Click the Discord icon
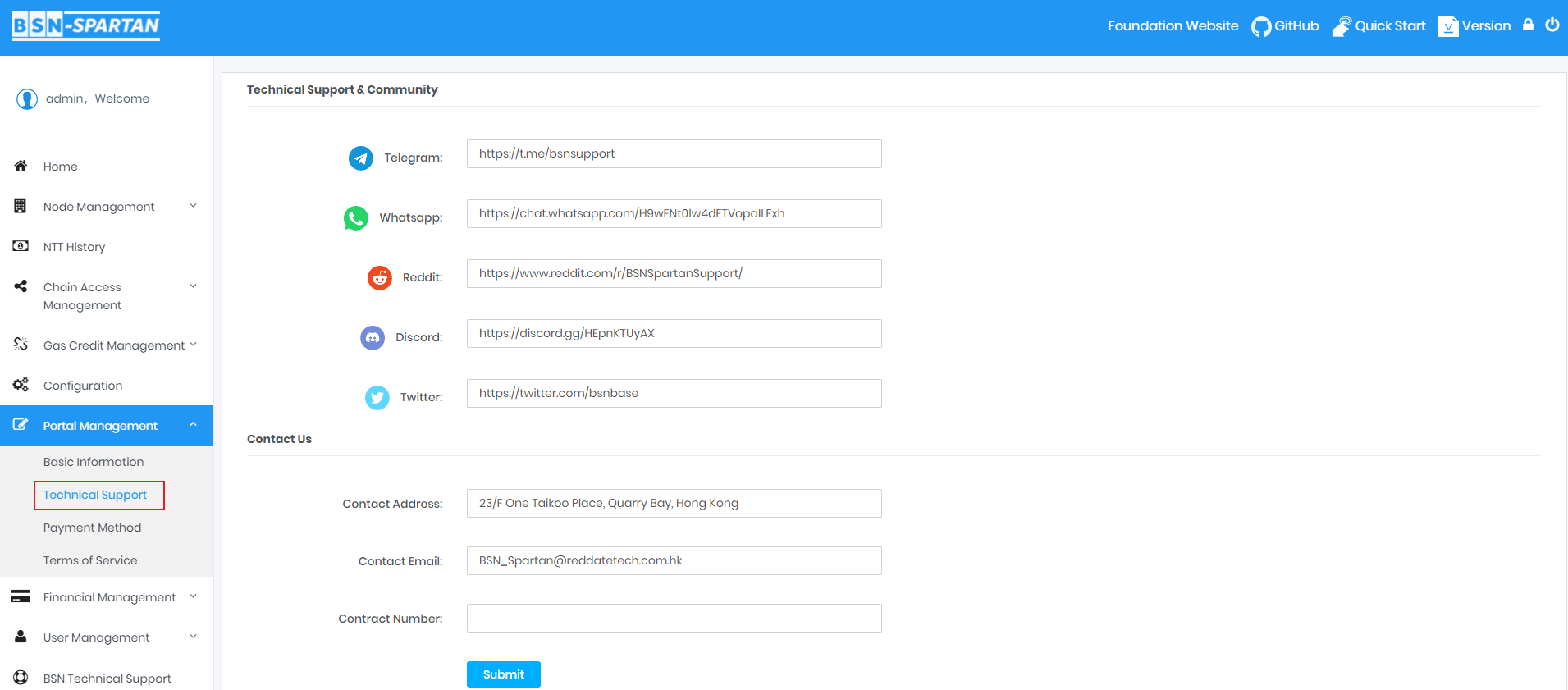This screenshot has width=1568, height=690. click(x=373, y=337)
